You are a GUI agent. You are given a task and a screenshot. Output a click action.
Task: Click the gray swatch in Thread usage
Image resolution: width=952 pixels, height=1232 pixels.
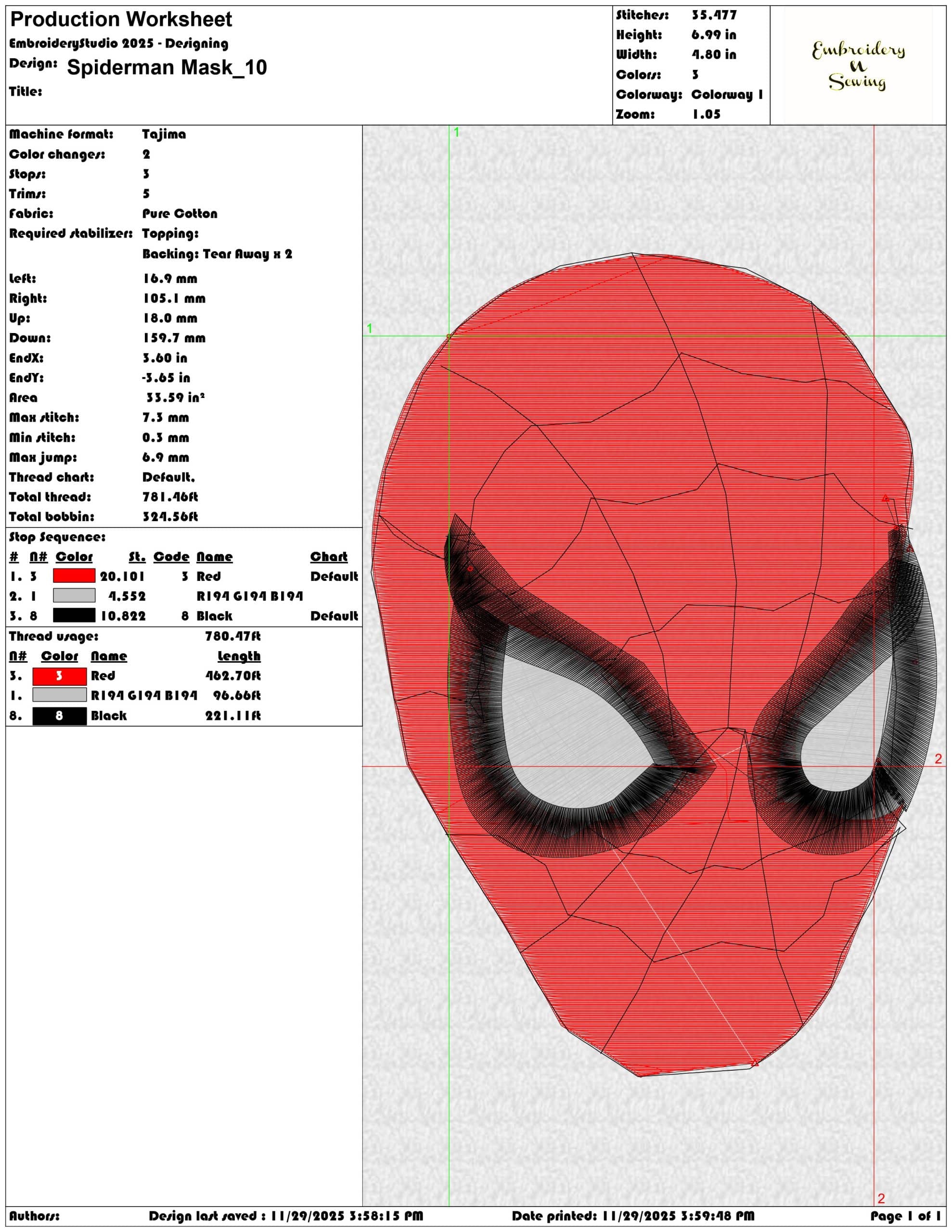tap(59, 695)
